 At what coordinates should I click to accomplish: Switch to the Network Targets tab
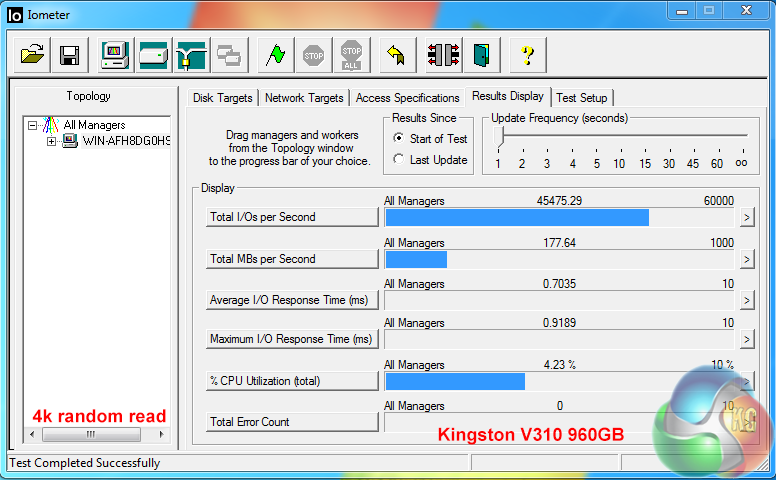[304, 97]
